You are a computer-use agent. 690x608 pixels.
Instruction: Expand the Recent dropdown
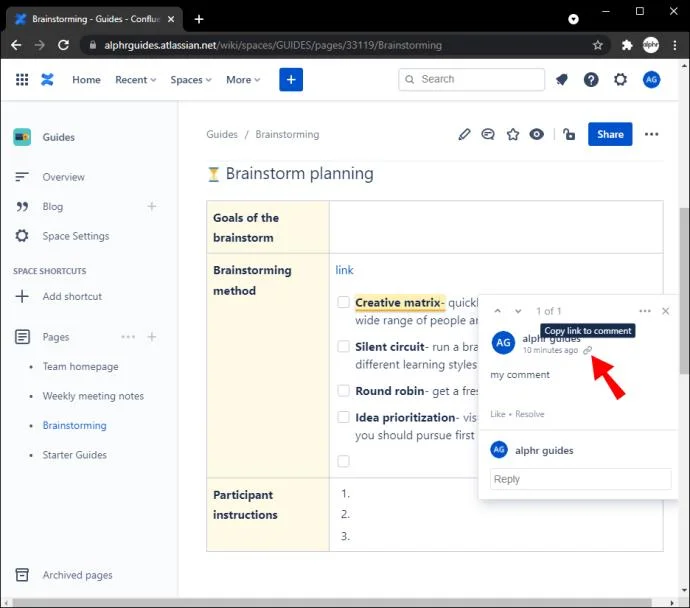tap(136, 80)
